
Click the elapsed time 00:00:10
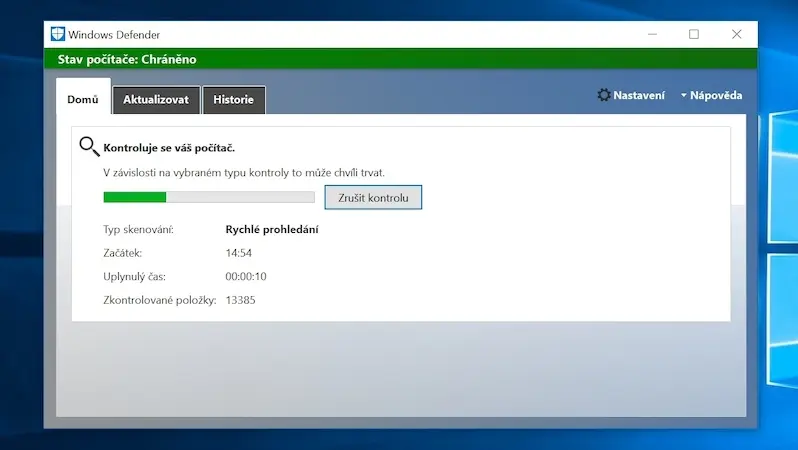(246, 276)
